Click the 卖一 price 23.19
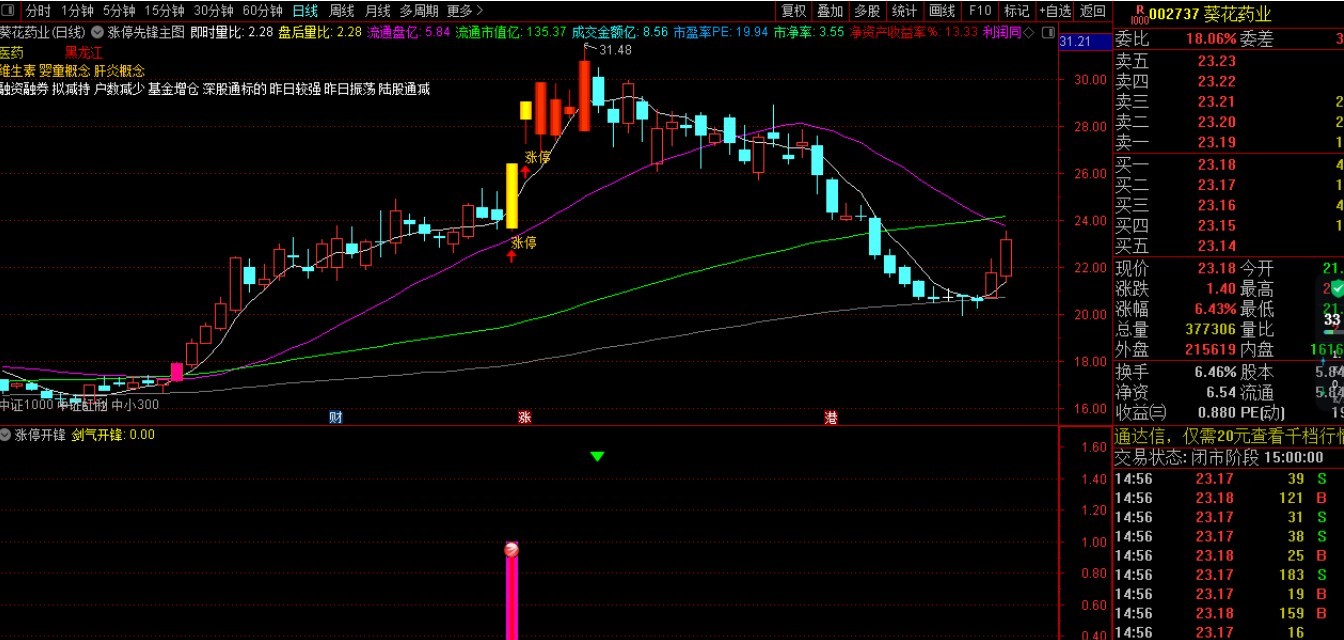This screenshot has height=640, width=1344. pos(1216,142)
